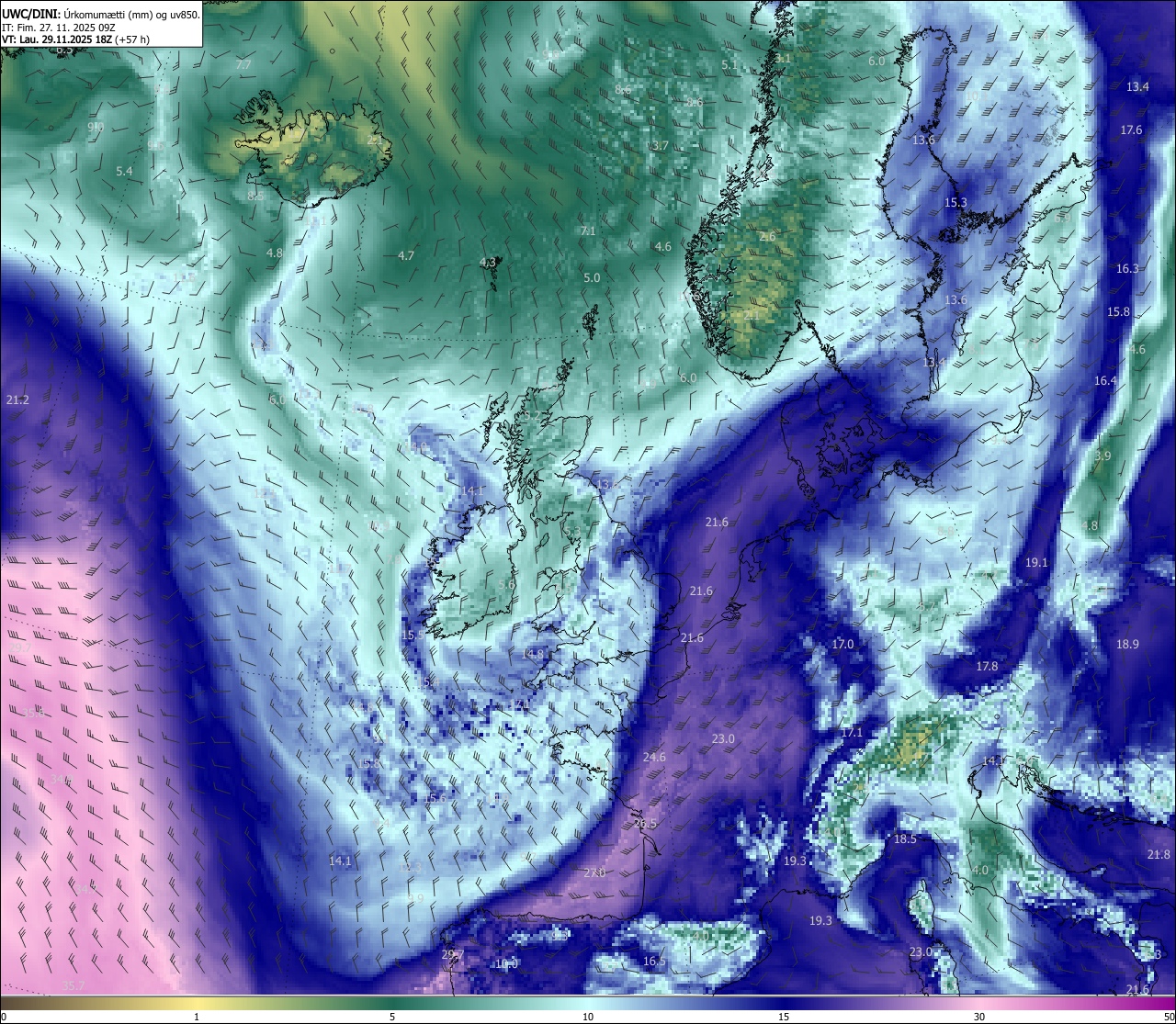The image size is (1176, 1024).
Task: Click the 5.0 value north of Shetland
Action: pyautogui.click(x=592, y=278)
